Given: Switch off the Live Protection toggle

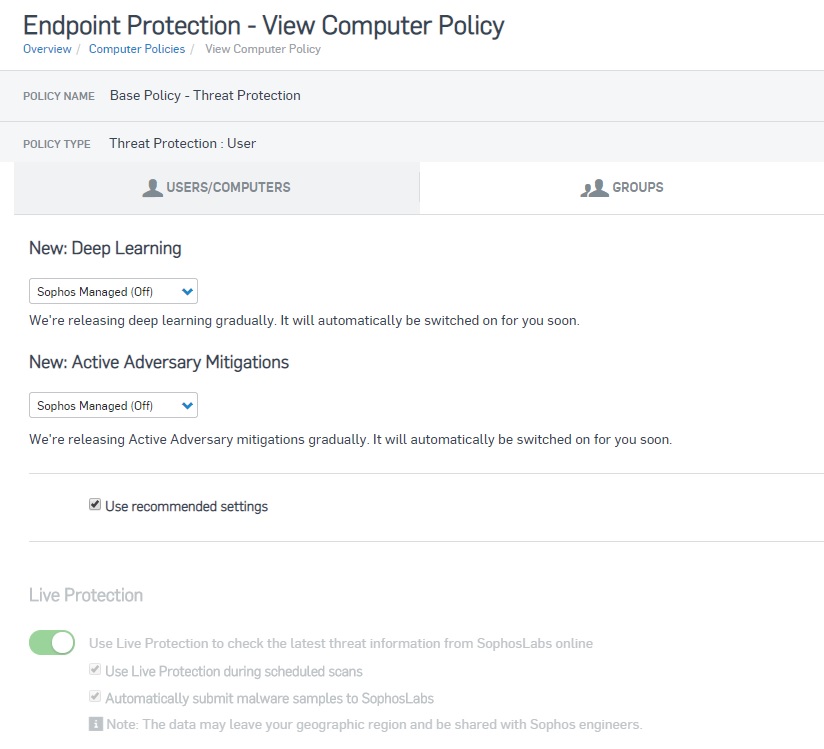Looking at the screenshot, I should tap(52, 643).
